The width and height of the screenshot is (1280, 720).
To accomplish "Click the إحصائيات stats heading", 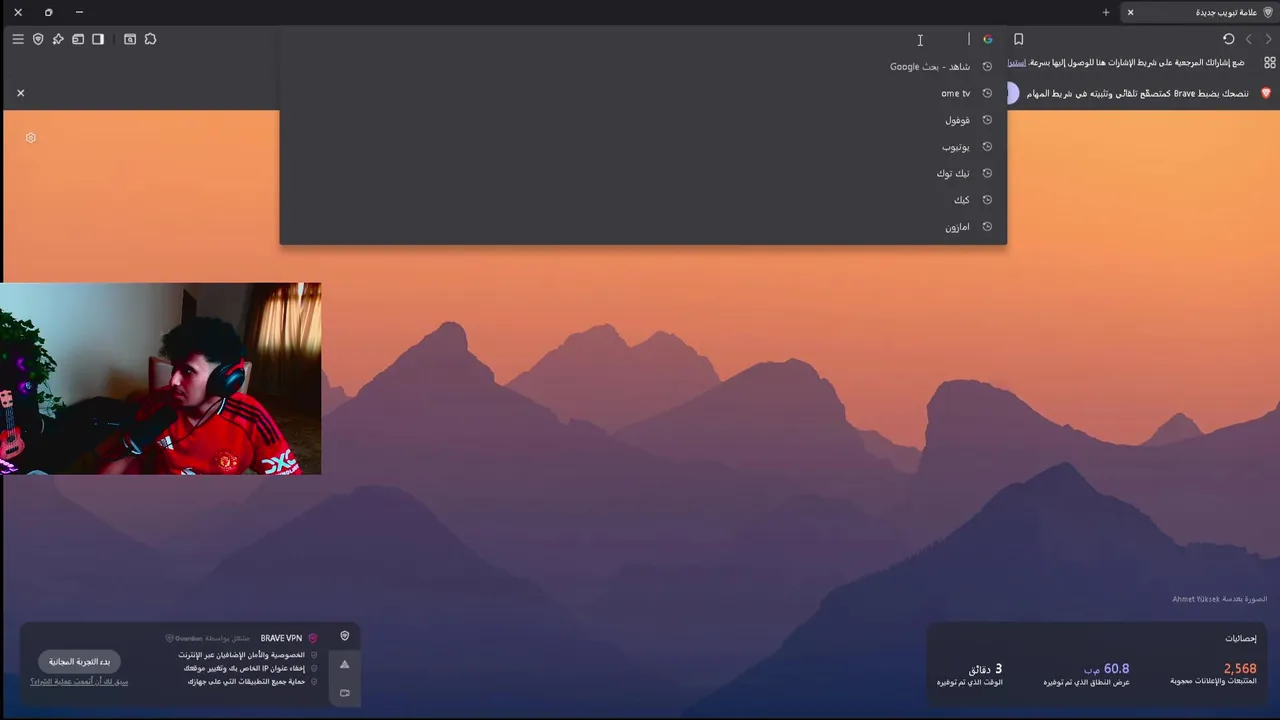I will pyautogui.click(x=1241, y=638).
